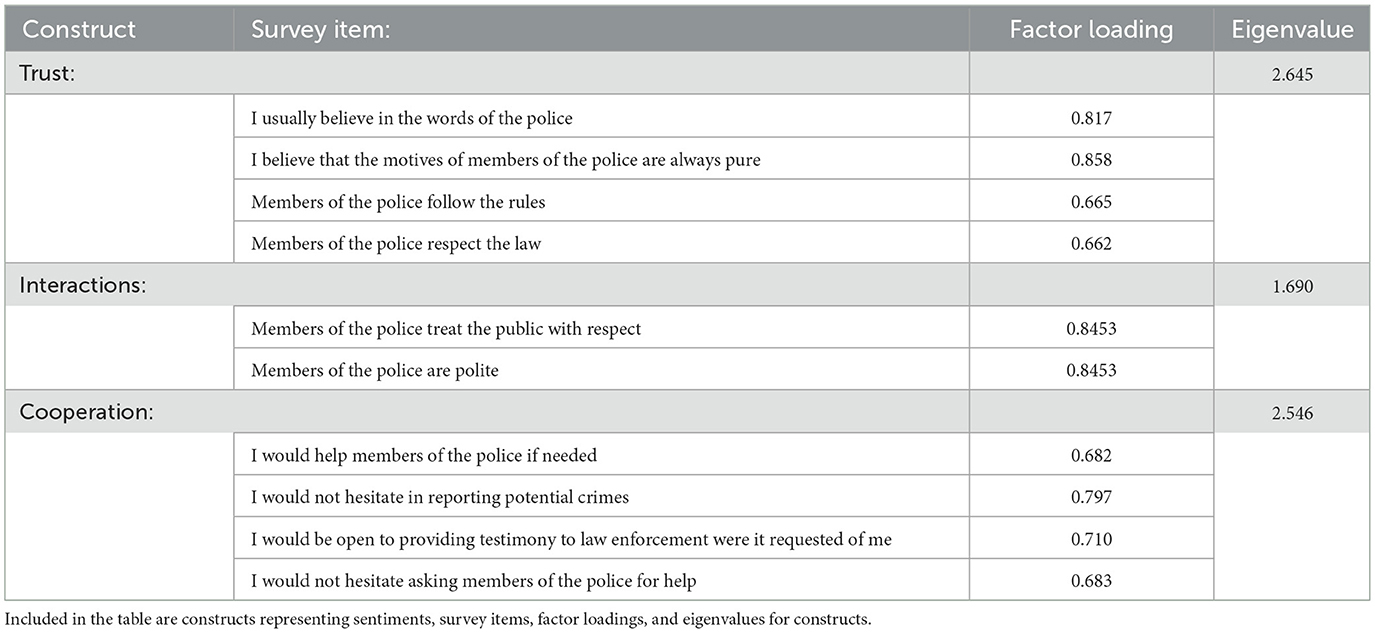Image resolution: width=1375 pixels, height=633 pixels.
Task: Click the factor loading for 'police are polite'
Action: pos(1091,371)
